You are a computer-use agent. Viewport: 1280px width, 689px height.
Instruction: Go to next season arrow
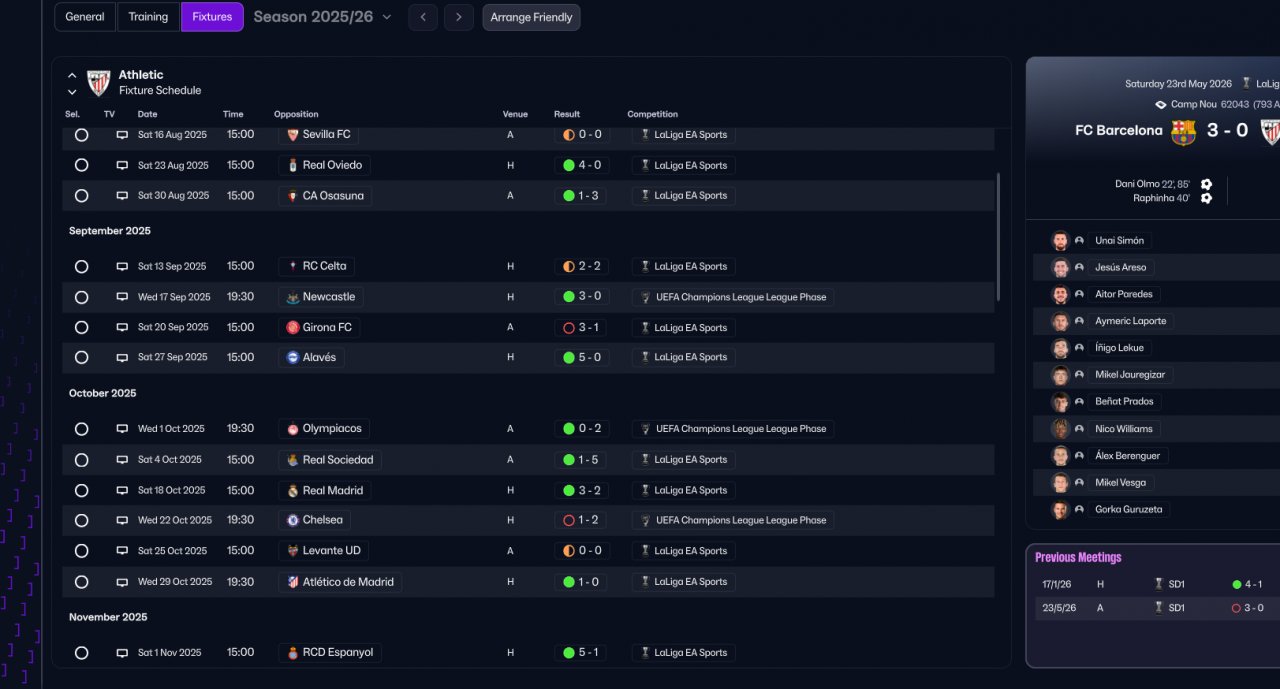459,17
